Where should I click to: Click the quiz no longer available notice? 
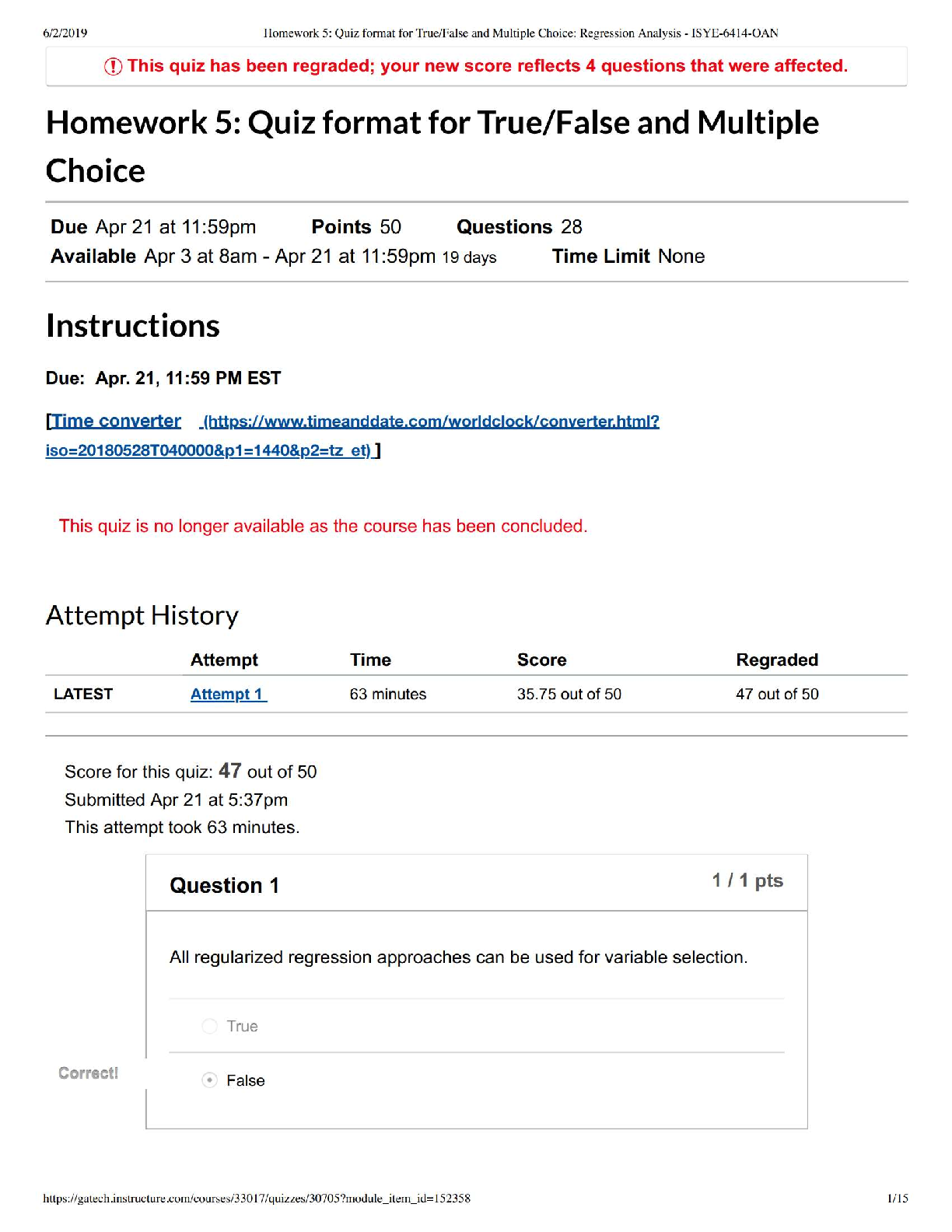(323, 526)
